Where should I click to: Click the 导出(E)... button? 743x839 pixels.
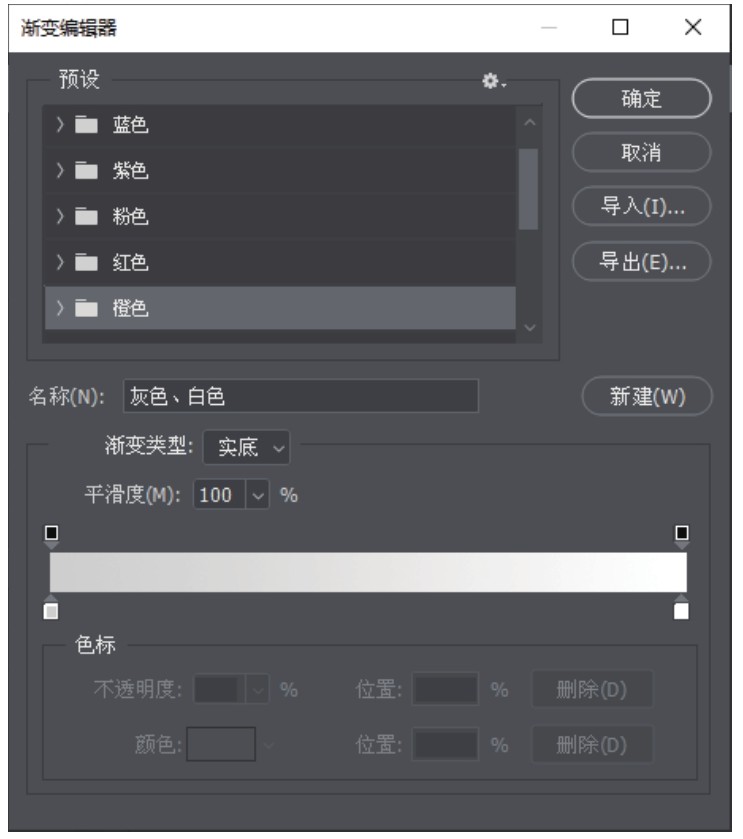coord(641,262)
